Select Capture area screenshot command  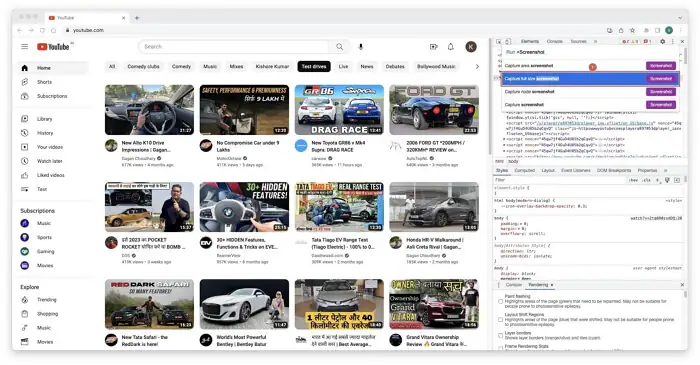[590, 66]
